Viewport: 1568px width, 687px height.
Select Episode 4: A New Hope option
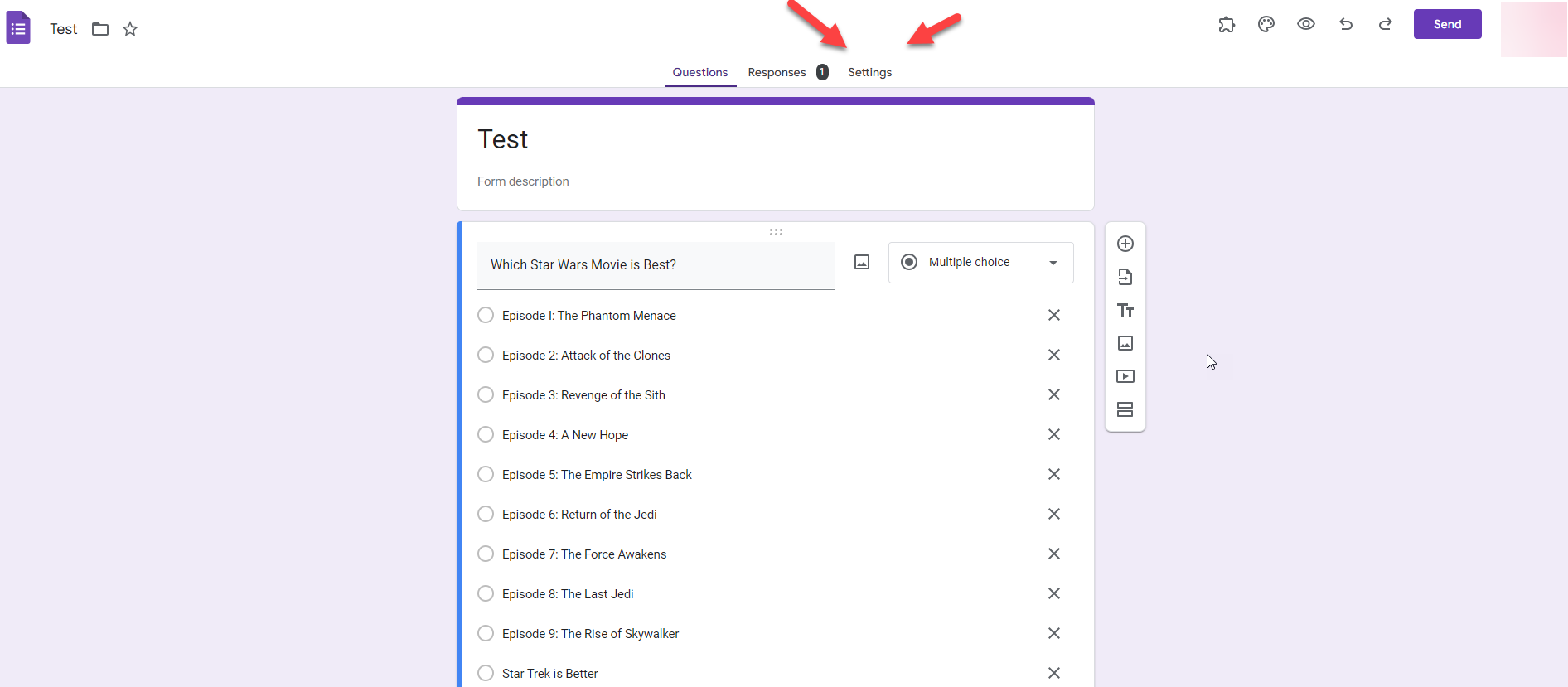point(486,434)
